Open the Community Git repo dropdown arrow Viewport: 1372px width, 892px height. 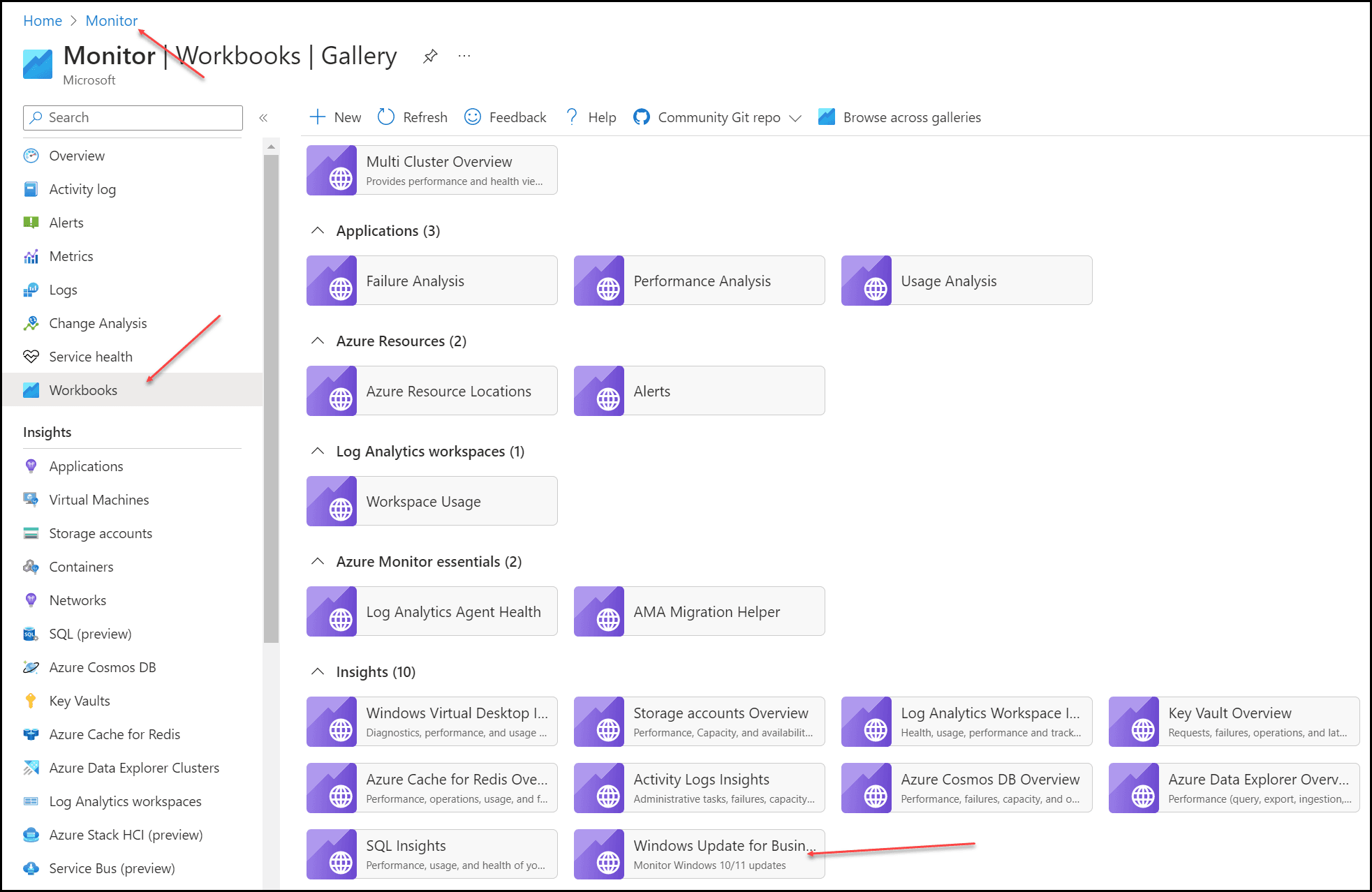795,117
